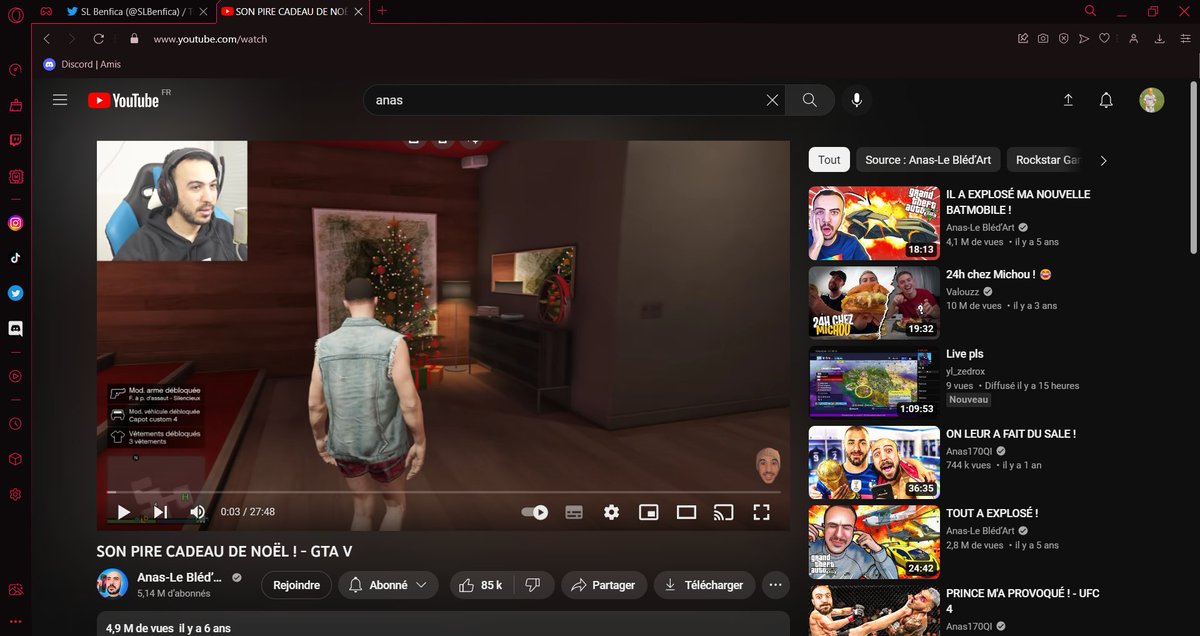Open the video quality settings gear

tap(611, 512)
